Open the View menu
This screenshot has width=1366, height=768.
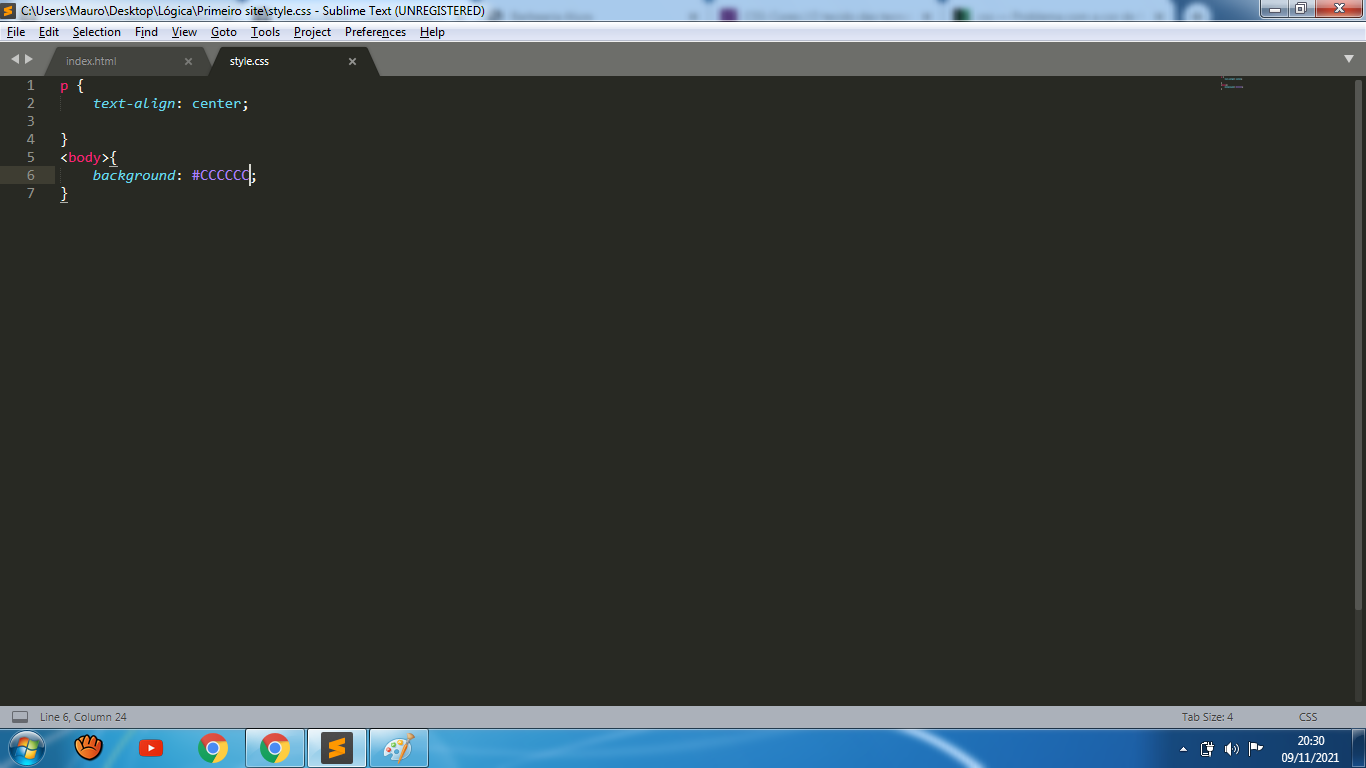[184, 32]
